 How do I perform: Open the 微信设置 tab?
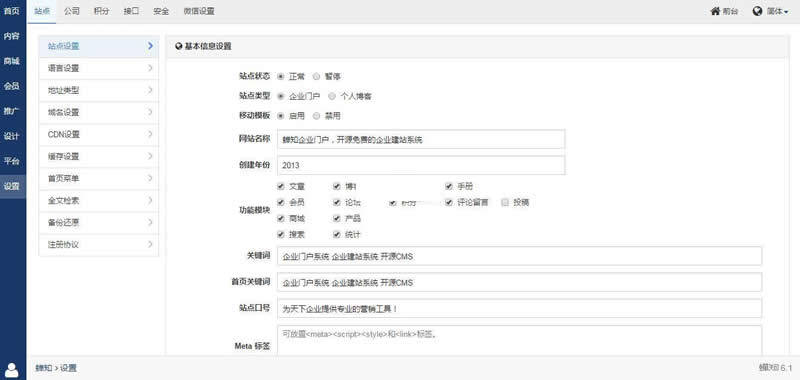pos(199,11)
